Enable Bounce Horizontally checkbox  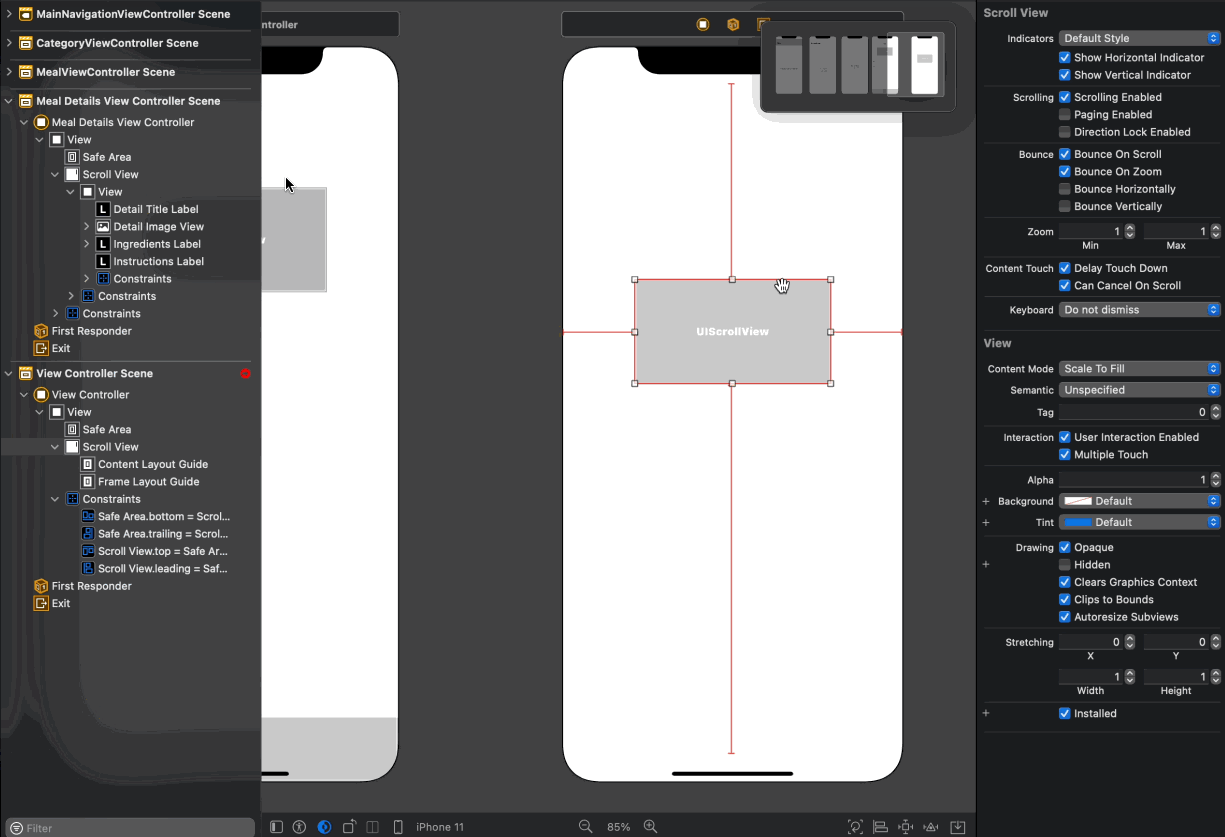(x=1064, y=188)
